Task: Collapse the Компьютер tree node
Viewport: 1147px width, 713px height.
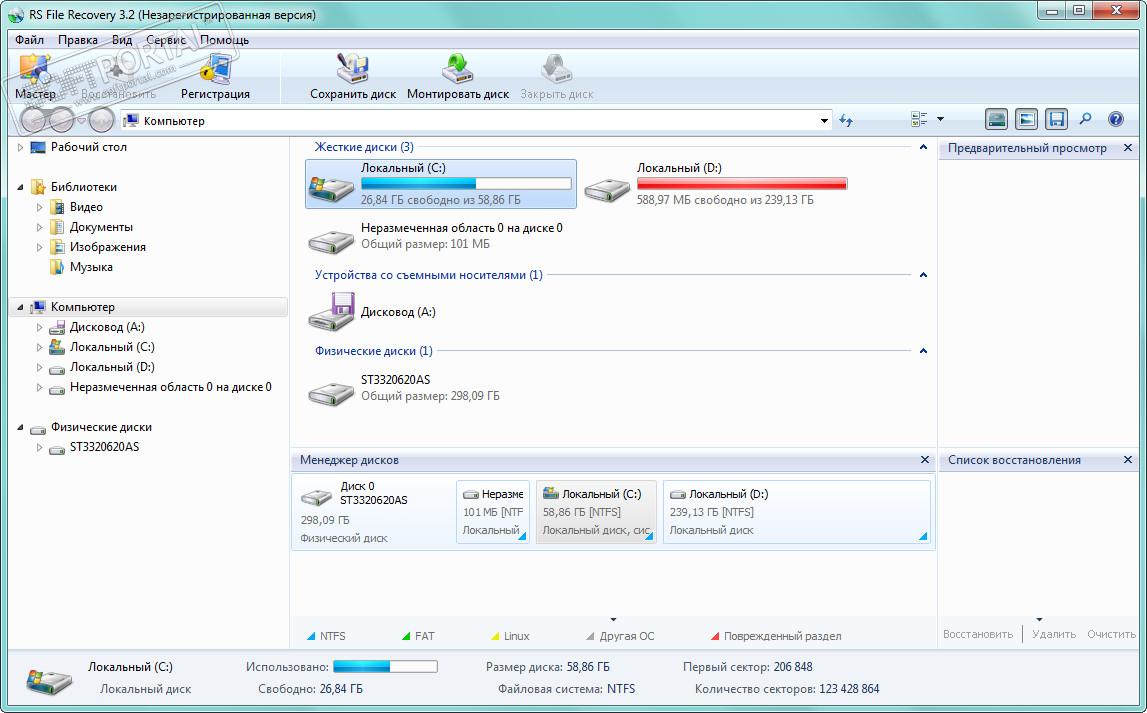Action: pyautogui.click(x=20, y=307)
